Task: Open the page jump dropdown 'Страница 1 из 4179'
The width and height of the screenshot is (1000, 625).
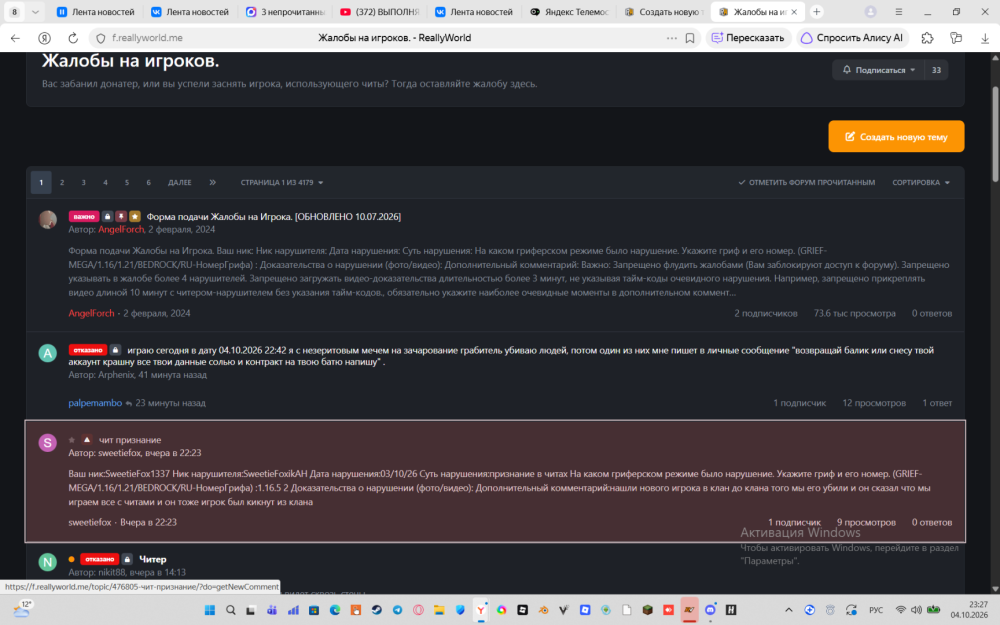Action: coord(281,182)
